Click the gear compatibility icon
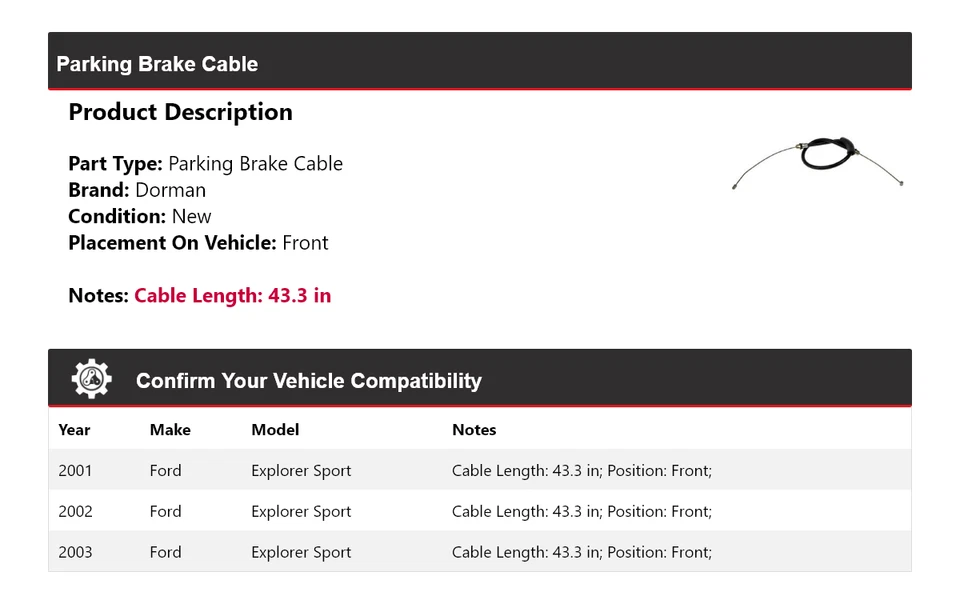Viewport: 960px width, 604px height. 92,379
